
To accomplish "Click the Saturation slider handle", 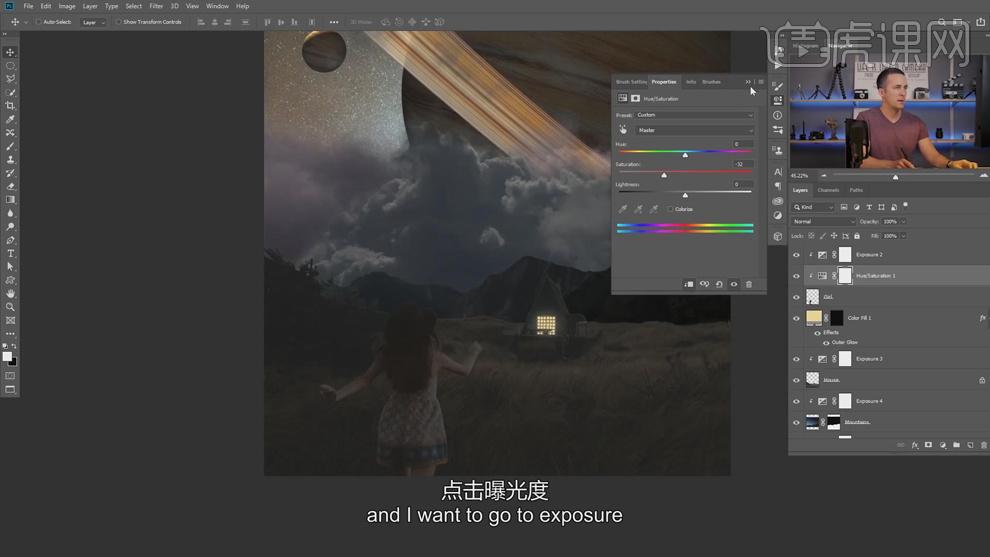I will [x=664, y=175].
